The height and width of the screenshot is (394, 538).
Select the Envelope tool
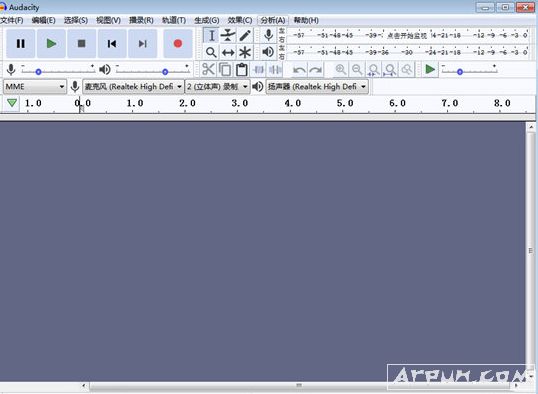tap(228, 35)
